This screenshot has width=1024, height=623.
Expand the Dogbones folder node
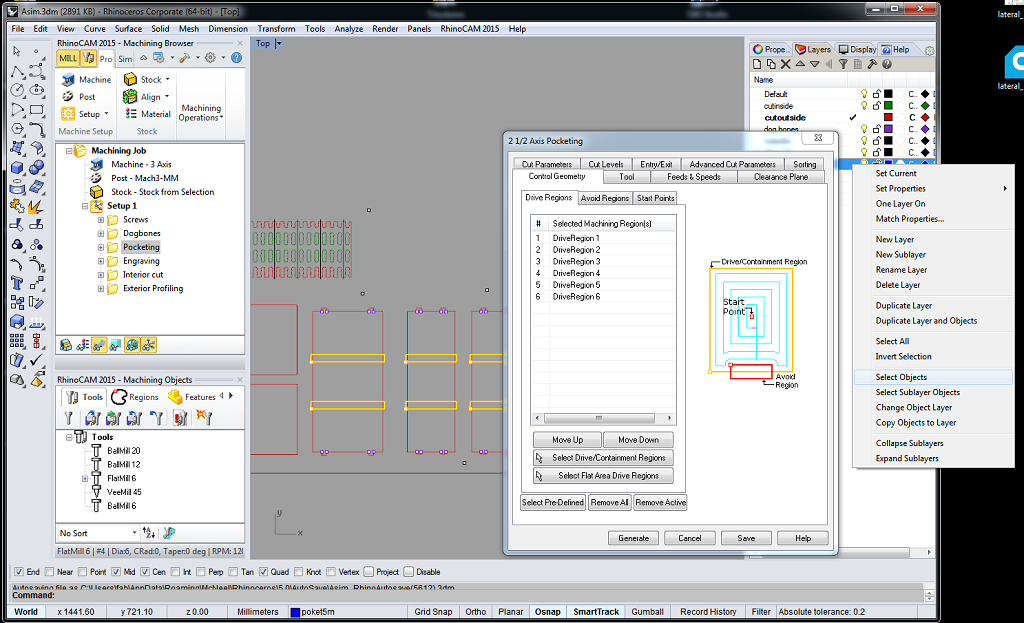tap(101, 234)
